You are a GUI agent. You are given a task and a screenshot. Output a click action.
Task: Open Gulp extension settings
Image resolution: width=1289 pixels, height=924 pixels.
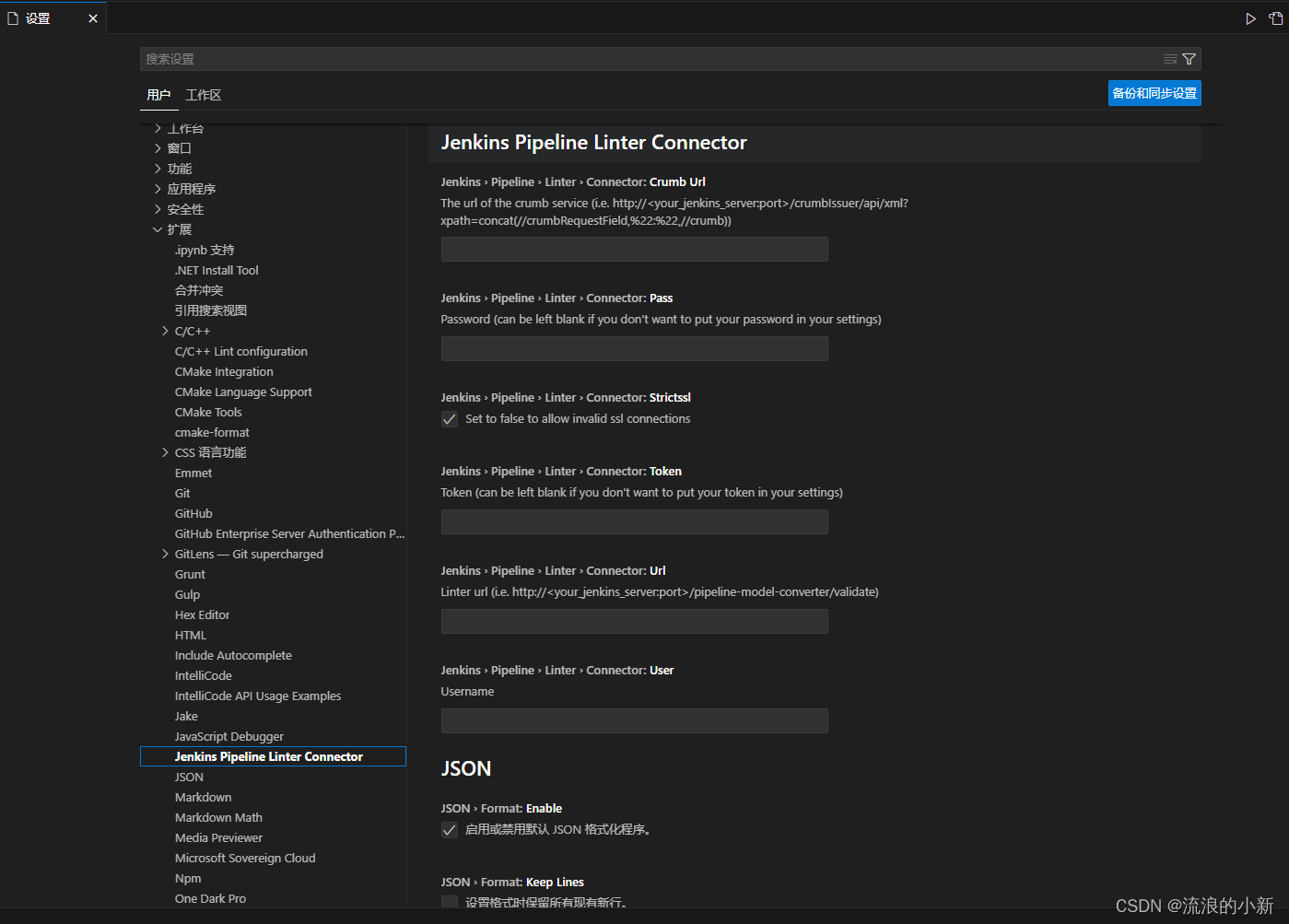187,594
